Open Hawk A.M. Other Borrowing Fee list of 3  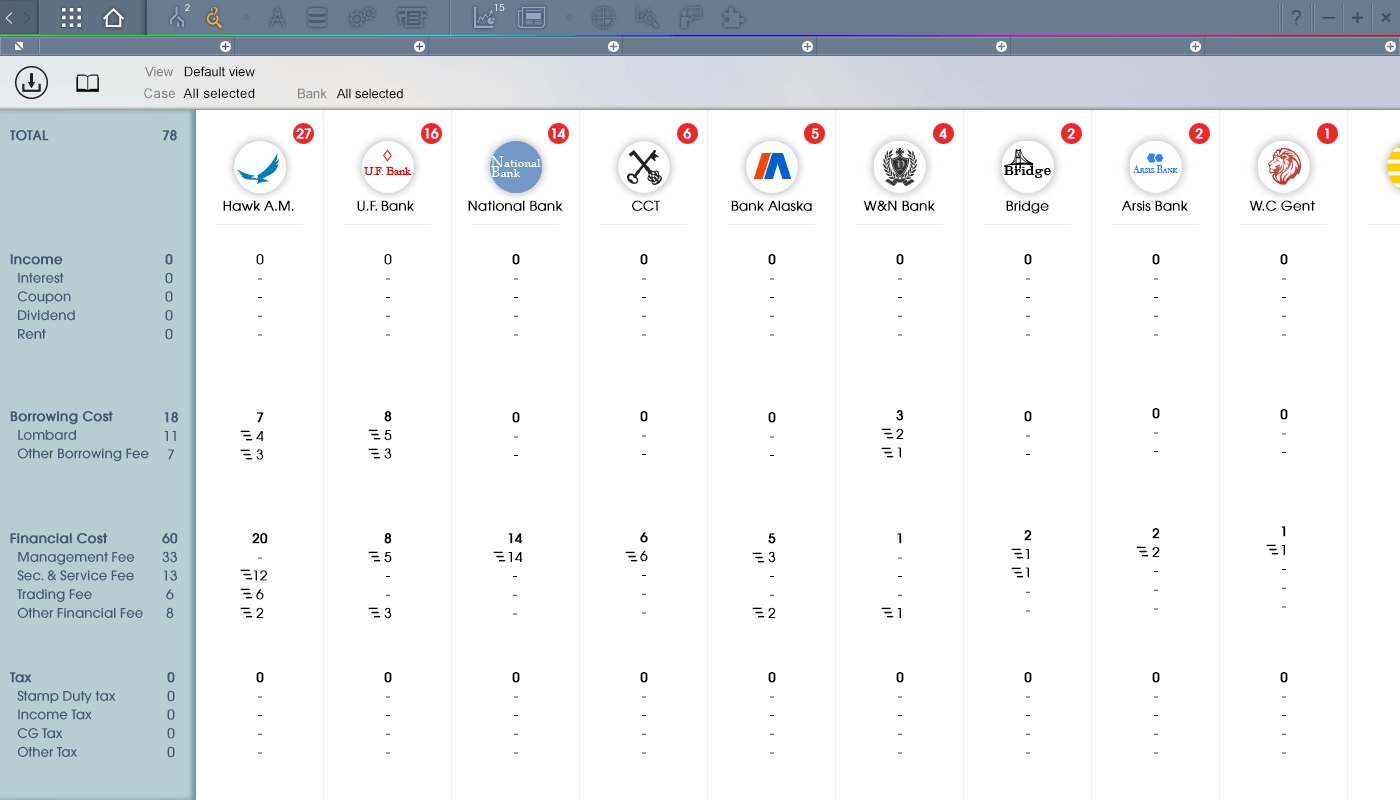(x=253, y=455)
